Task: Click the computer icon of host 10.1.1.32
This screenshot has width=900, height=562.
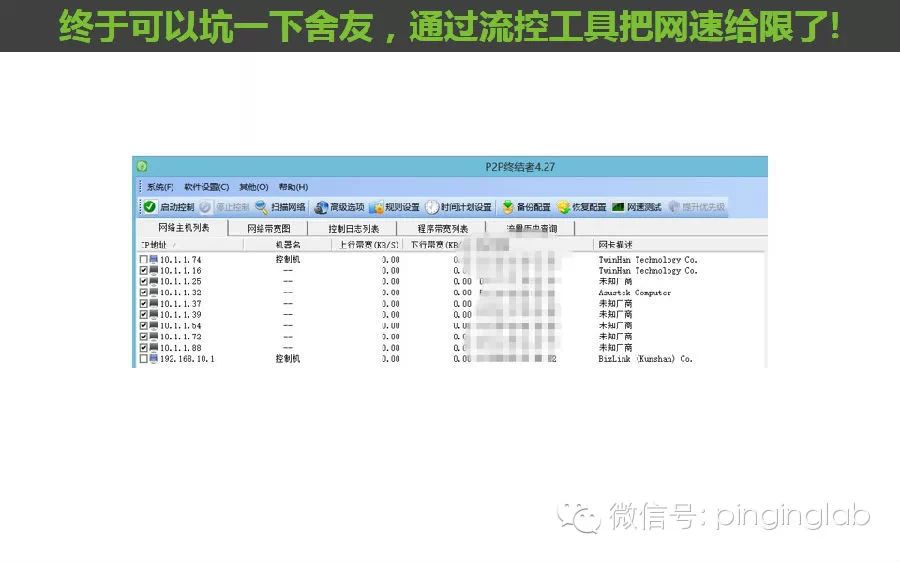Action: [153, 292]
